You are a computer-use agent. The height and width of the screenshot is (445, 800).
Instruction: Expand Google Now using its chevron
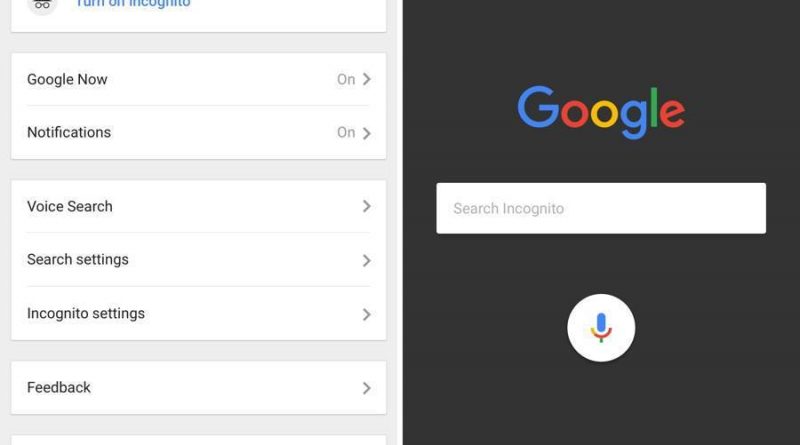[x=367, y=80]
